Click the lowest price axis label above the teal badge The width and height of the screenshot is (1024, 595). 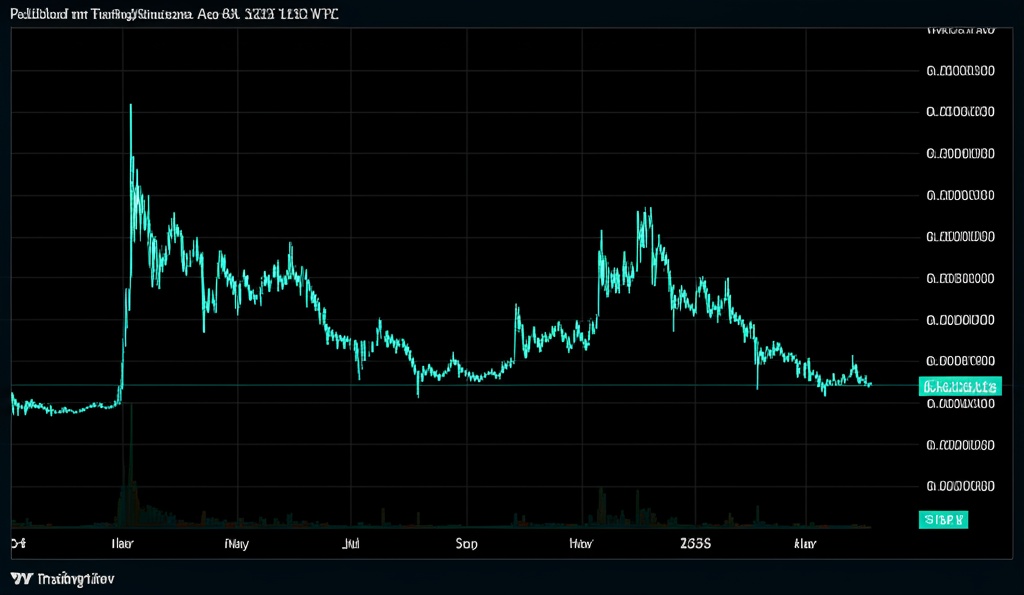(960, 486)
